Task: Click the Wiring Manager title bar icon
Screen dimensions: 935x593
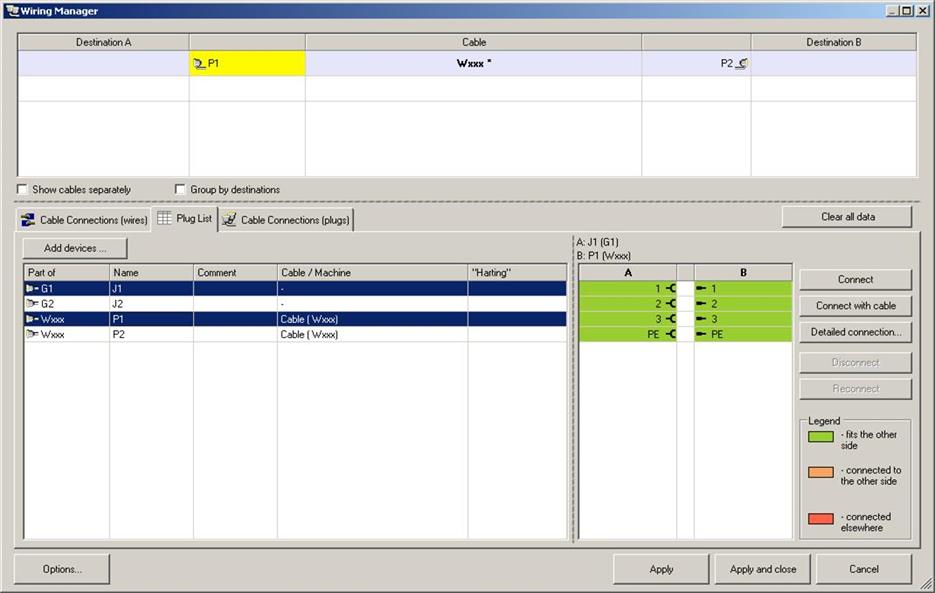Action: 12,10
